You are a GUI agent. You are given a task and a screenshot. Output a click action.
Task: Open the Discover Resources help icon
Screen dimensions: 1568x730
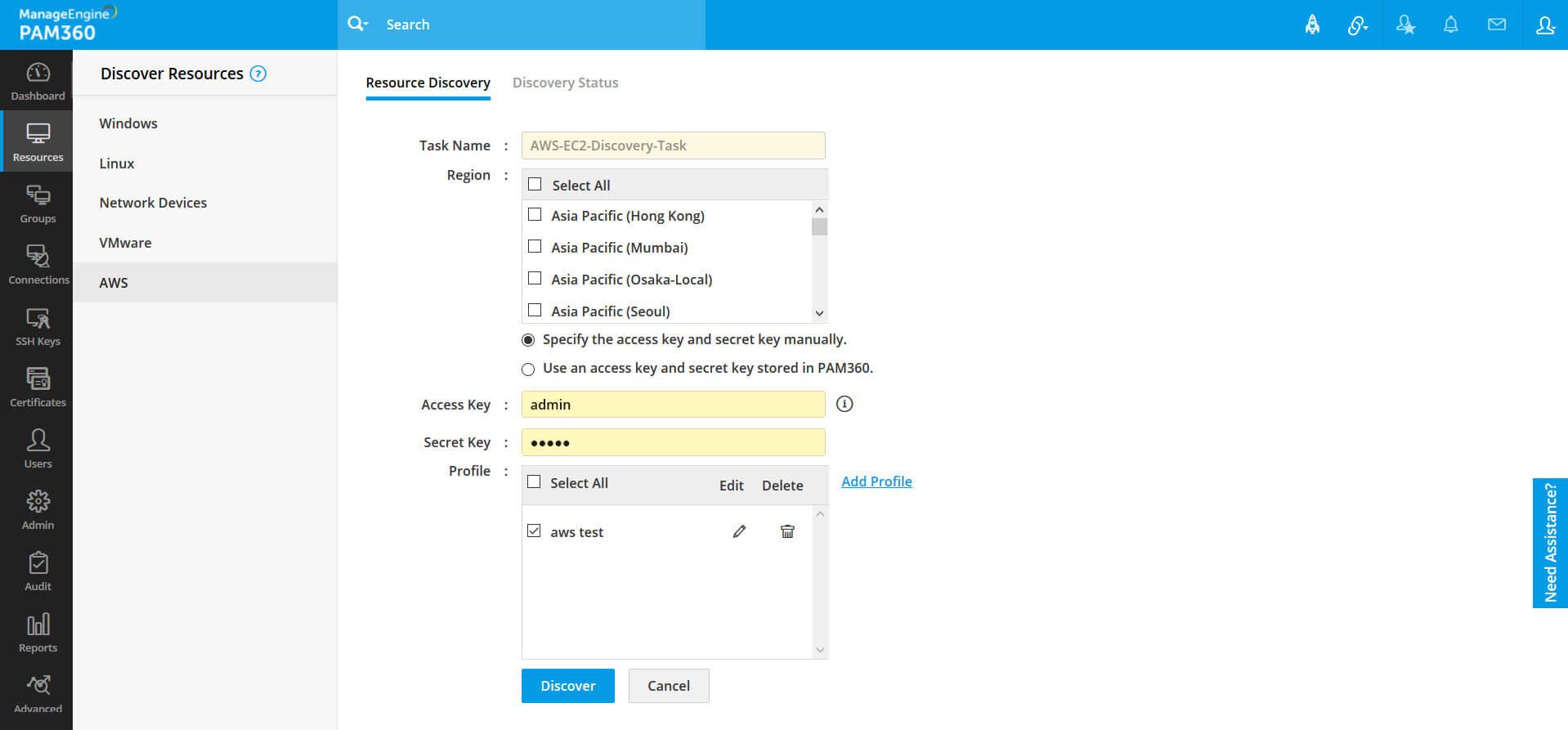click(258, 74)
